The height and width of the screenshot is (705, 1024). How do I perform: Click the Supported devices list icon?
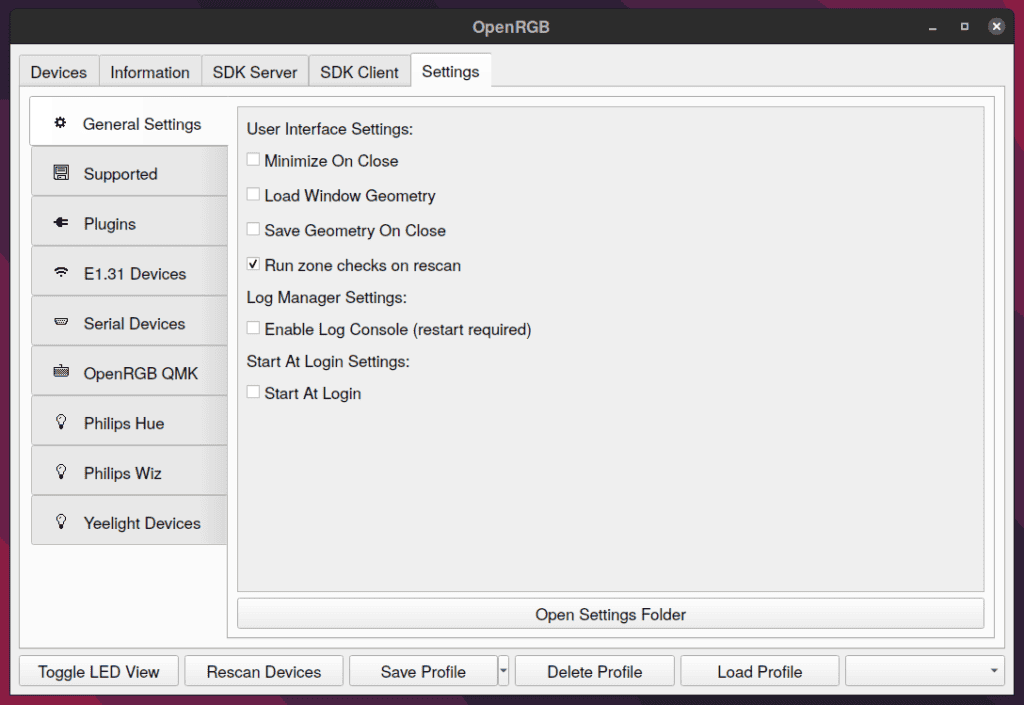[61, 173]
